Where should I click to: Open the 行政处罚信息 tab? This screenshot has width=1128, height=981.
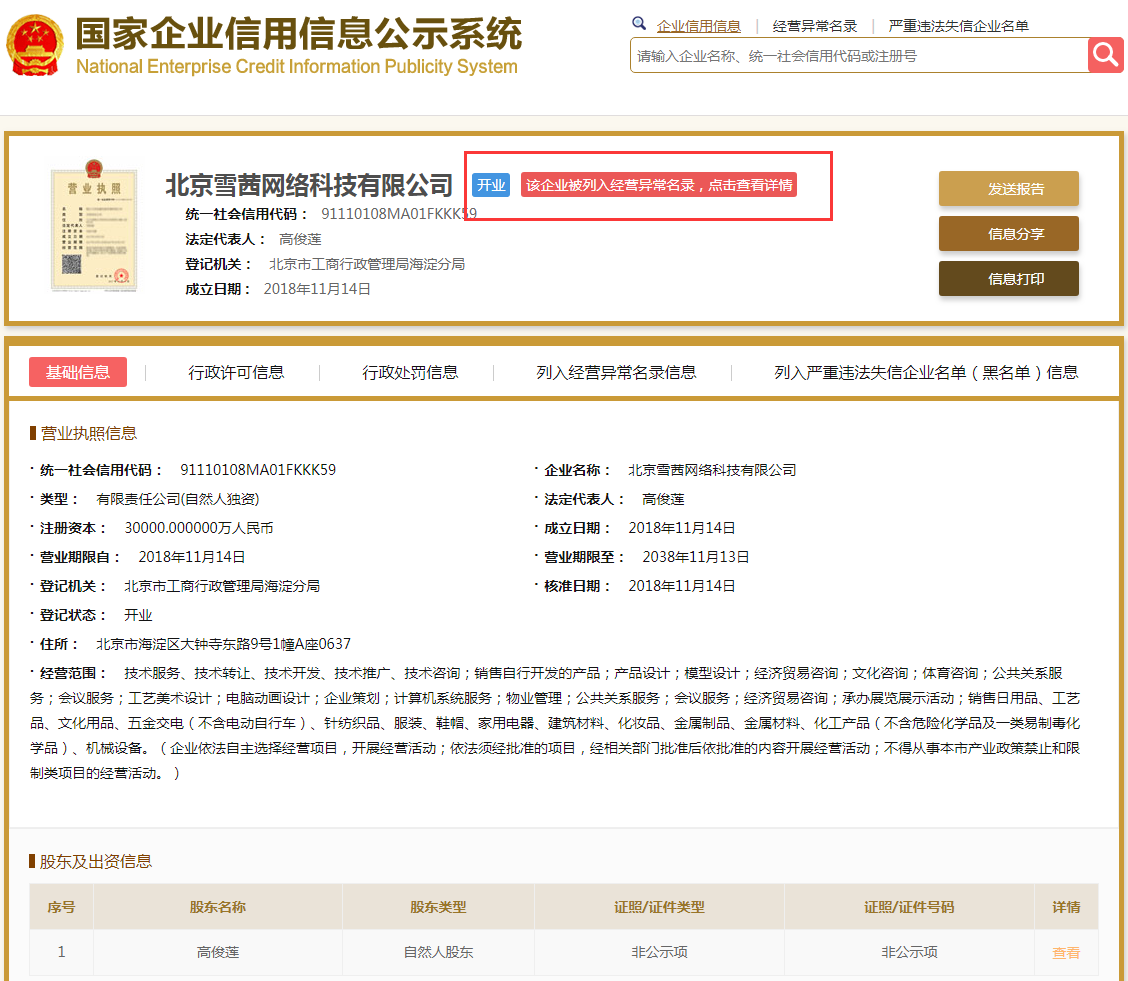pos(410,372)
